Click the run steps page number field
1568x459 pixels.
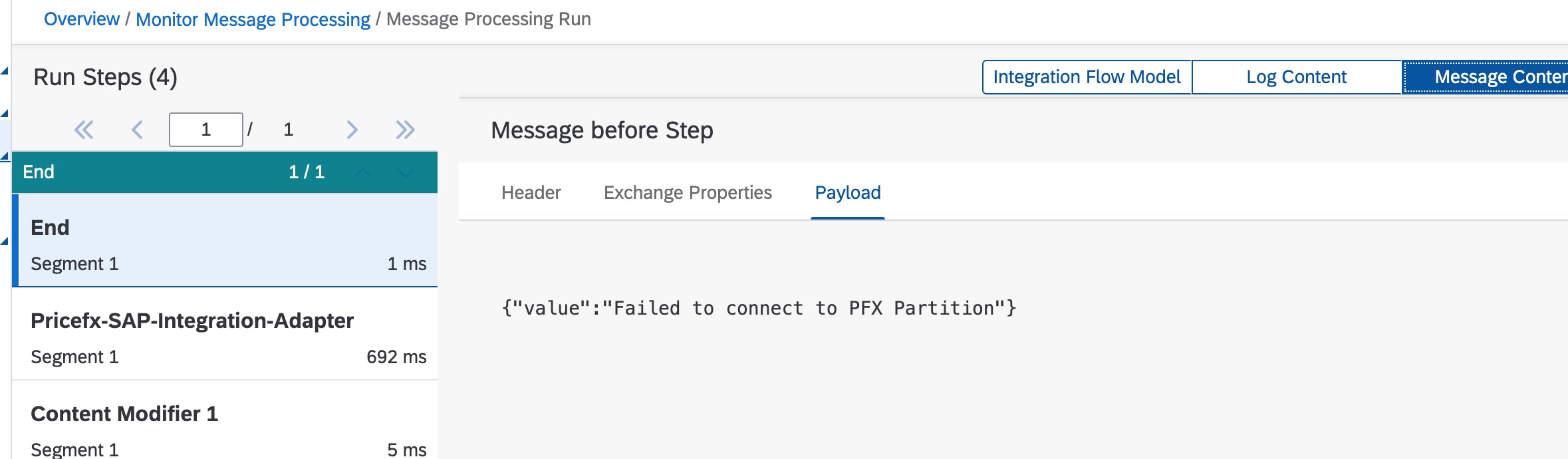click(x=205, y=130)
